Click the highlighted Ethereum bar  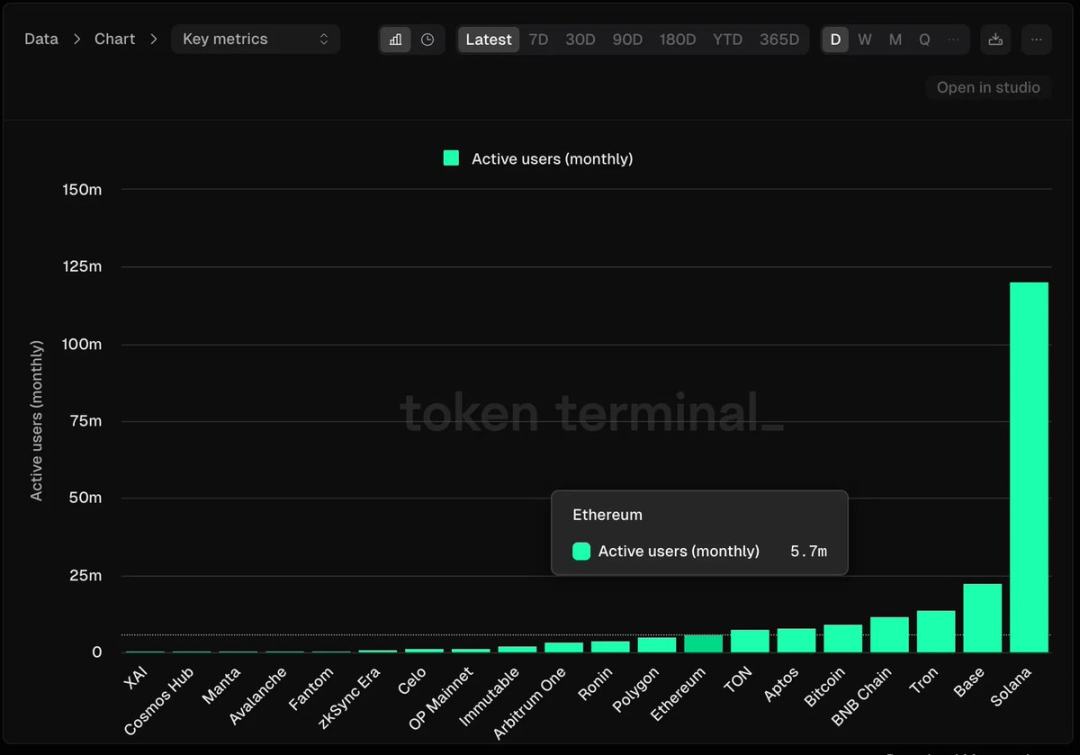pos(703,643)
